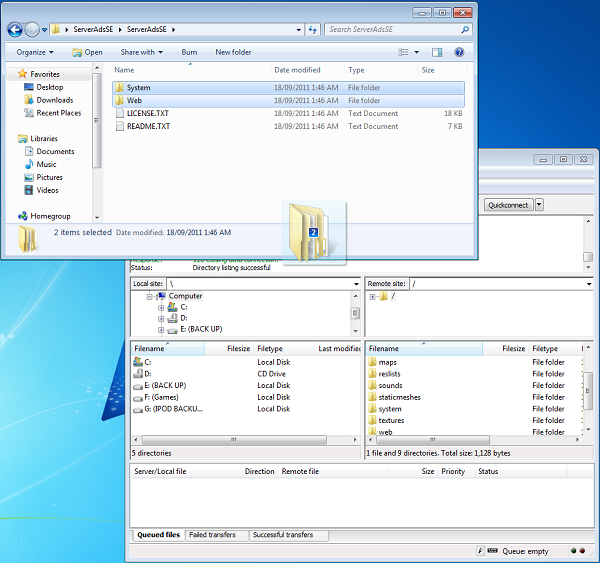Select G: (IPOD BACKU... in local list
600x563 pixels.
coord(245,409)
